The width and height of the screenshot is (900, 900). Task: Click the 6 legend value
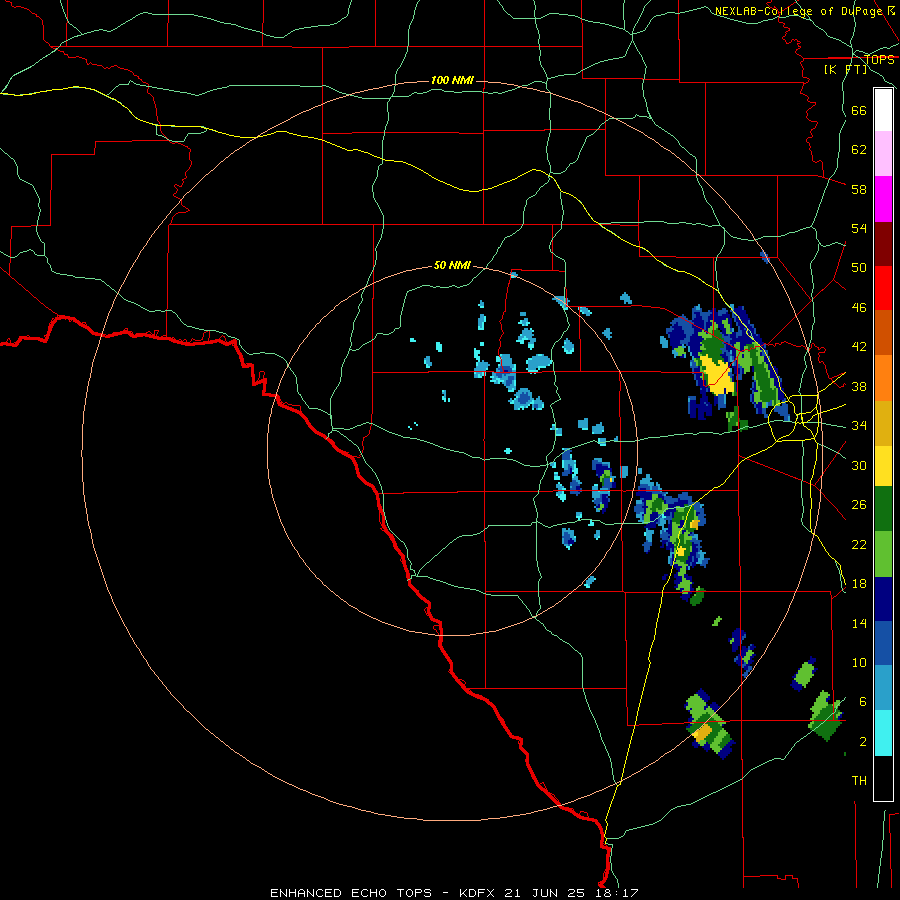[x=862, y=701]
